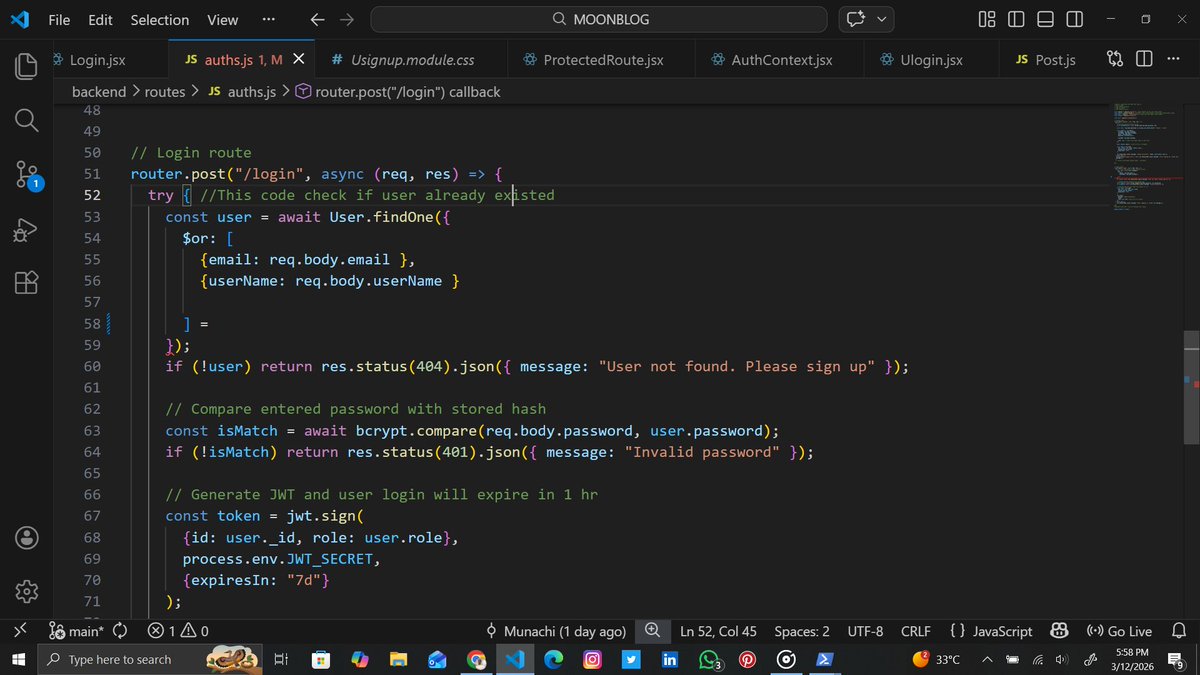
Task: Change the CRLF end of line sequence
Action: pos(916,631)
